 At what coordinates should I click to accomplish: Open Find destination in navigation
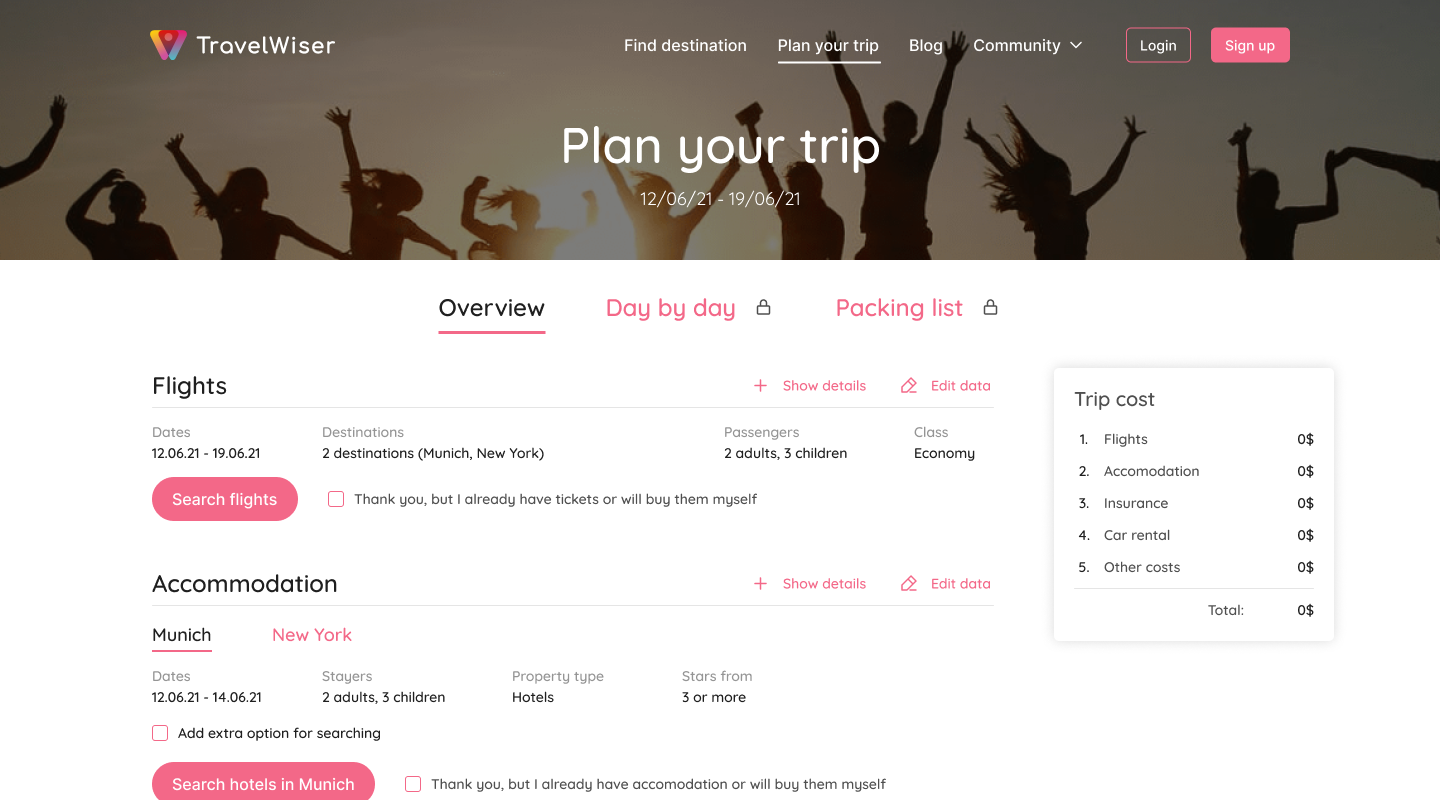tap(685, 45)
